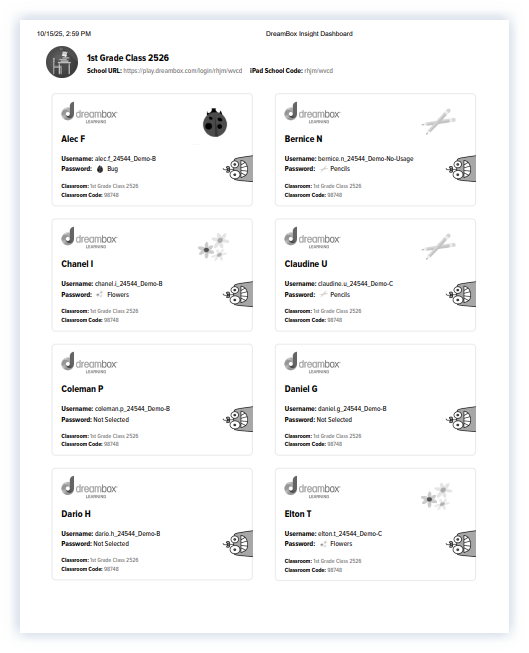Select the name Daniel G
The image size is (529, 653).
click(x=301, y=389)
